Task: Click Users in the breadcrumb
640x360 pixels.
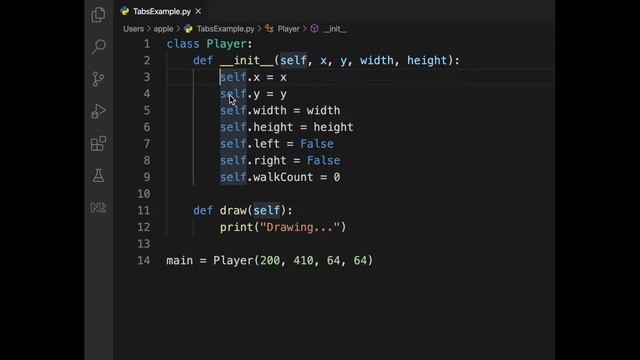Action: pos(133,29)
